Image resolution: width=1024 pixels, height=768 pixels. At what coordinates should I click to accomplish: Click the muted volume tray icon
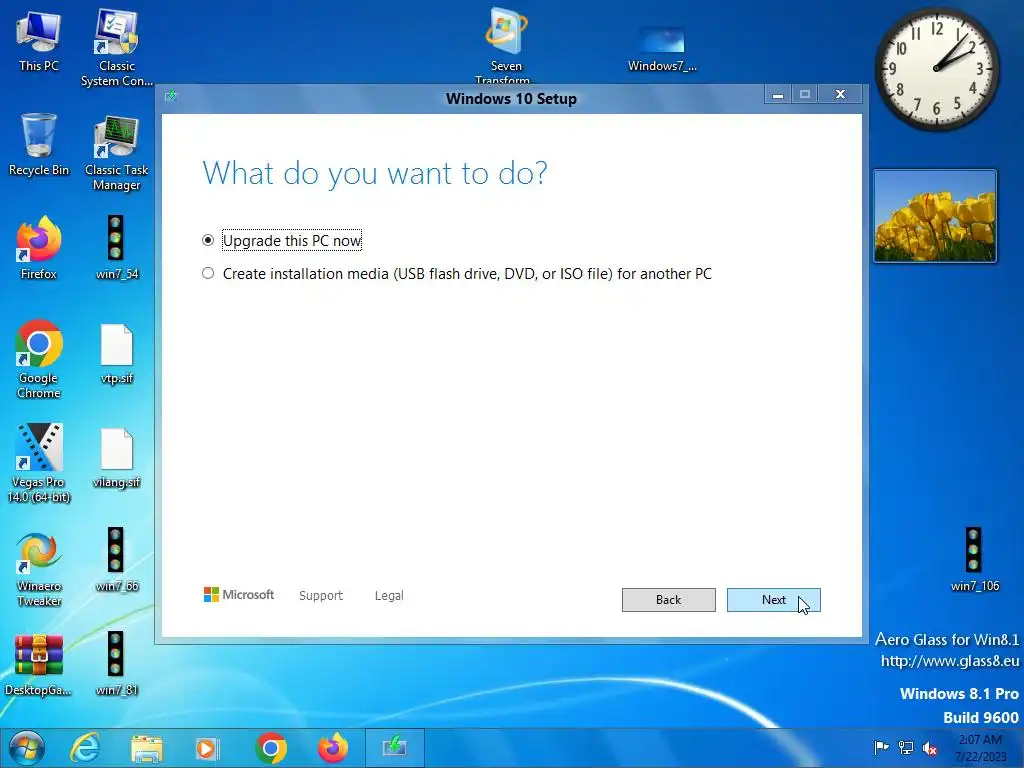[x=929, y=748]
